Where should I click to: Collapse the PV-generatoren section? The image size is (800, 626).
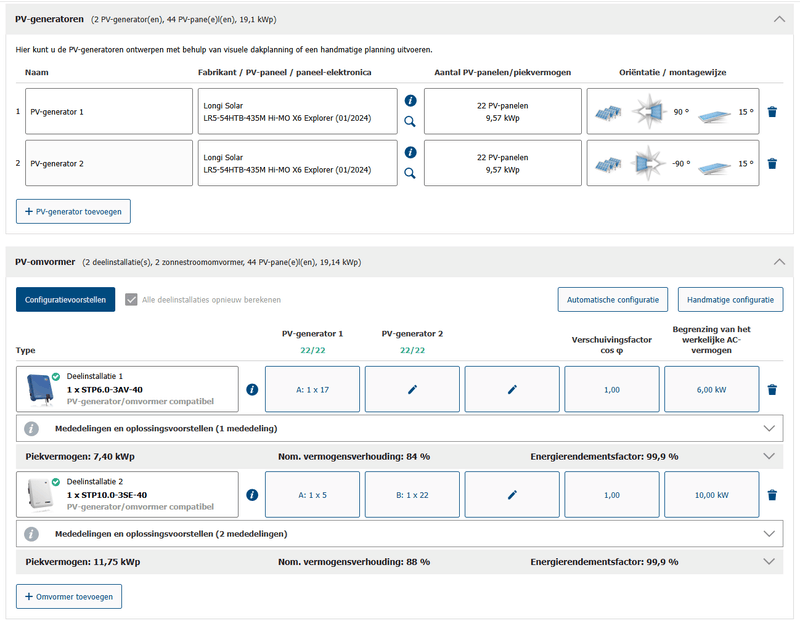coord(779,19)
